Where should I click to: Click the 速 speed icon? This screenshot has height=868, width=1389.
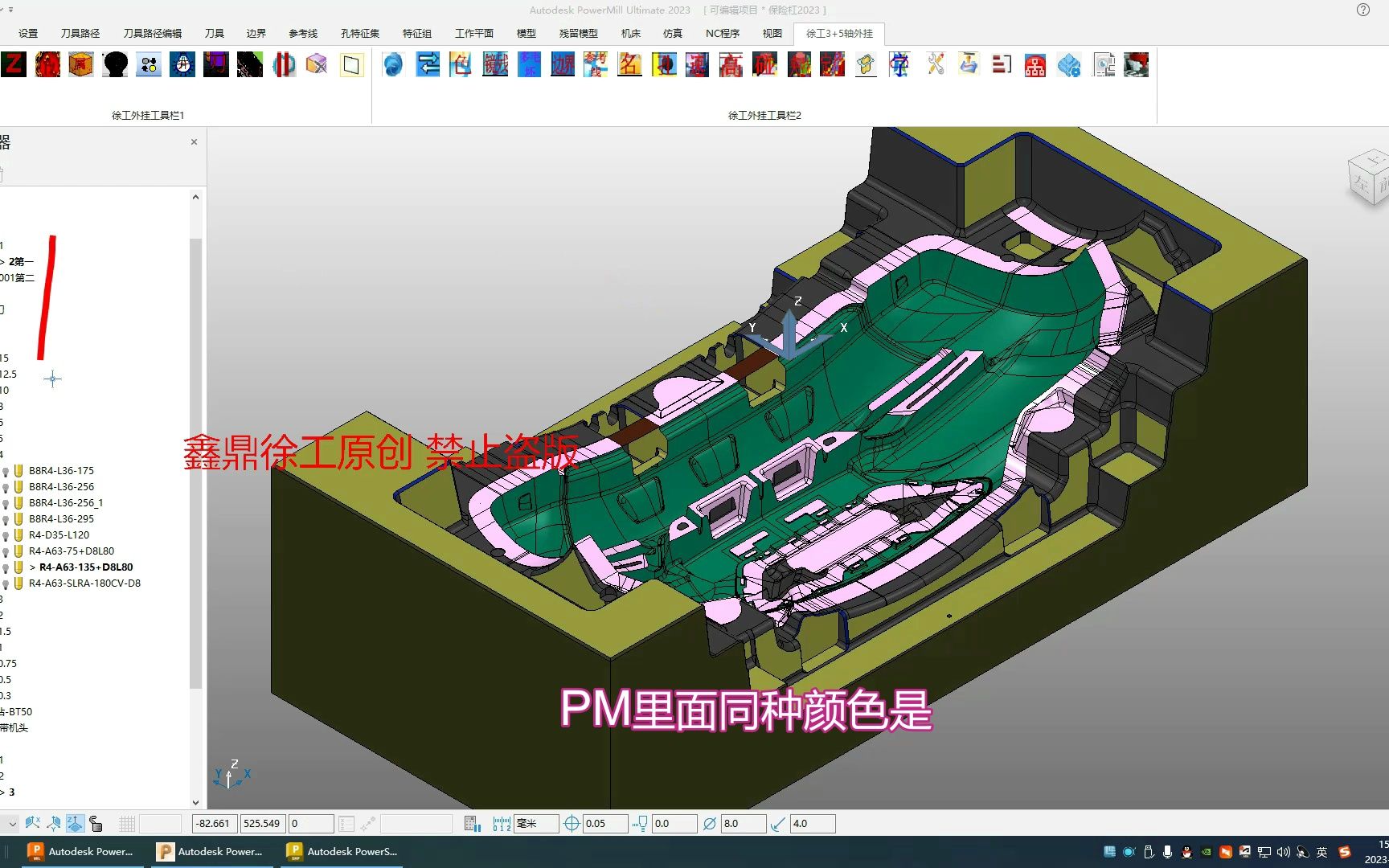pyautogui.click(x=697, y=64)
